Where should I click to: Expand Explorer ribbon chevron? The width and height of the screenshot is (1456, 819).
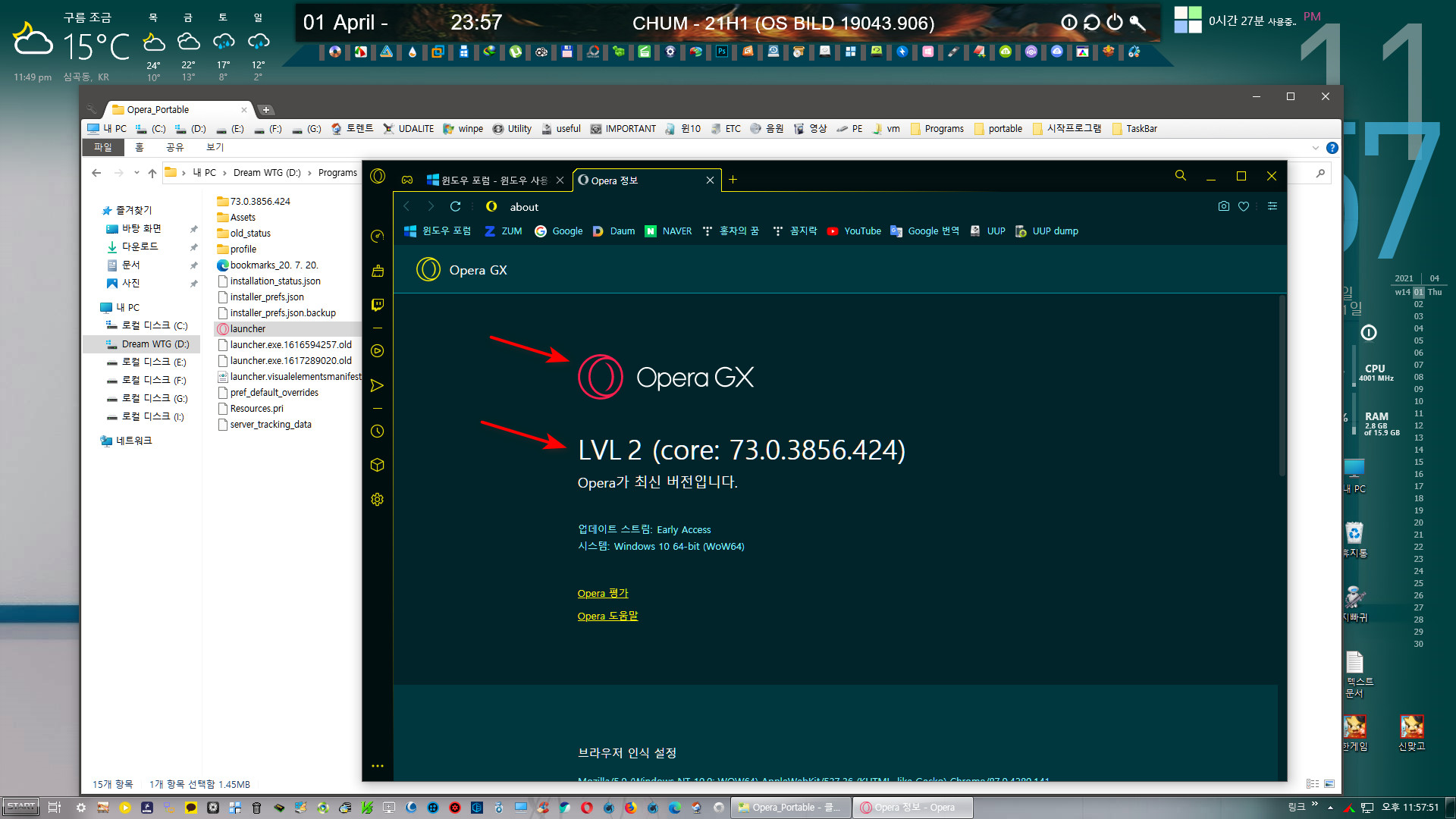click(x=1315, y=148)
